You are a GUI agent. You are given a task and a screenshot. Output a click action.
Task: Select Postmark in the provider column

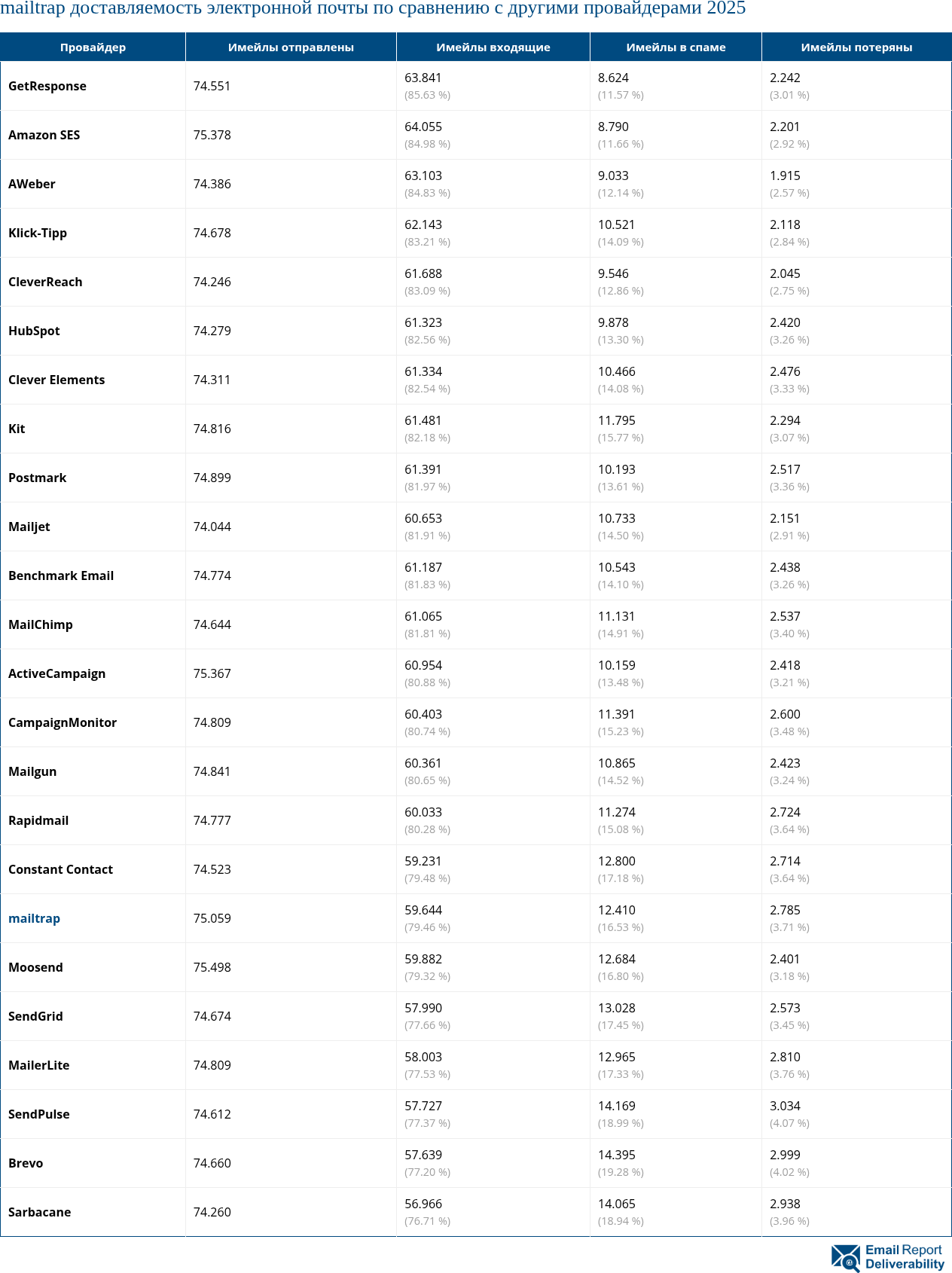pos(37,478)
